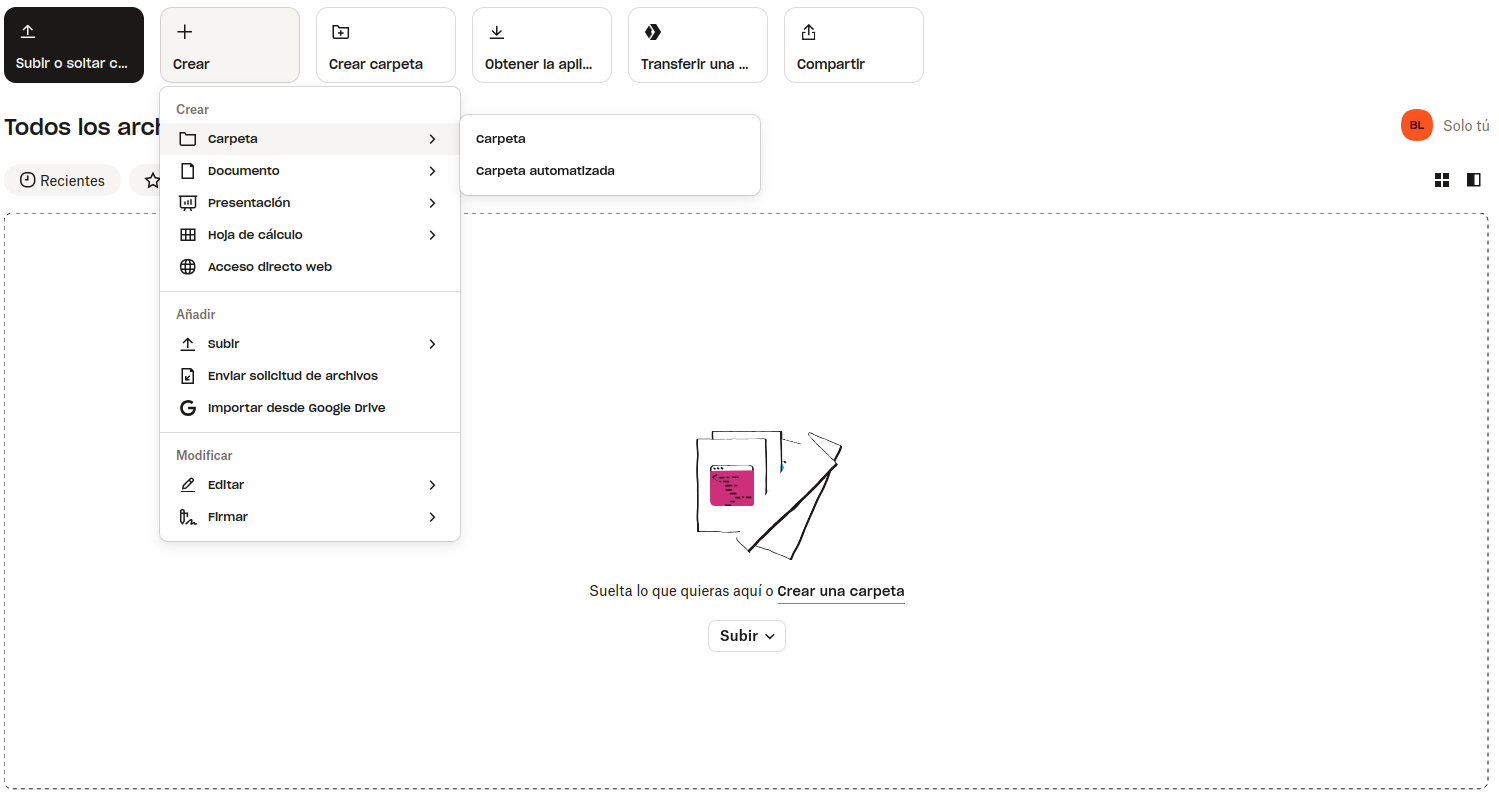Expand the Hoja de cálculo submenu arrow
The width and height of the screenshot is (1499, 794).
click(432, 235)
